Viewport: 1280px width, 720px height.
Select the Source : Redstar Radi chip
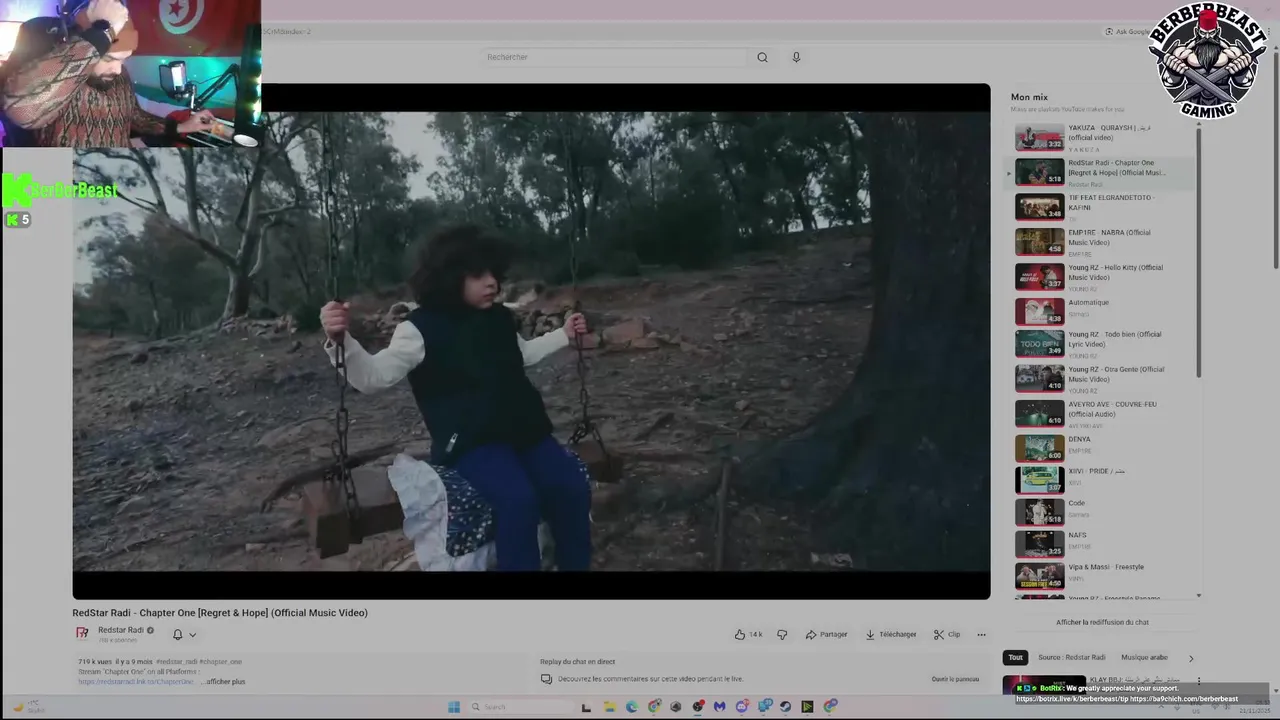[x=1071, y=657]
